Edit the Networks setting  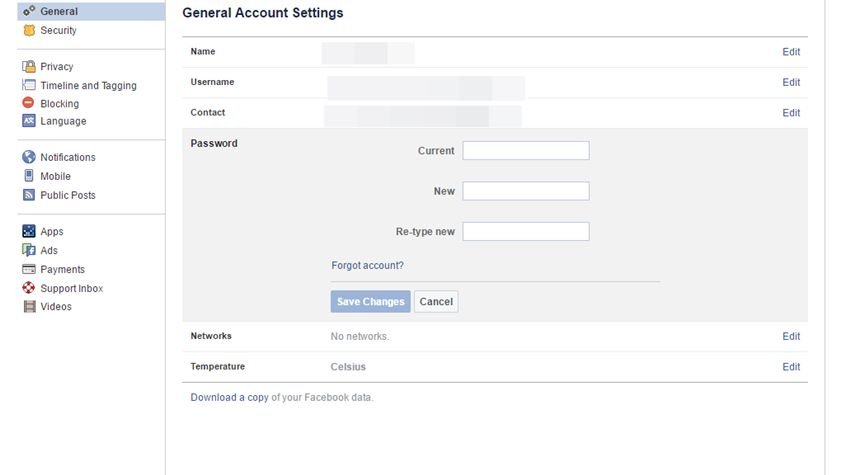pos(791,336)
